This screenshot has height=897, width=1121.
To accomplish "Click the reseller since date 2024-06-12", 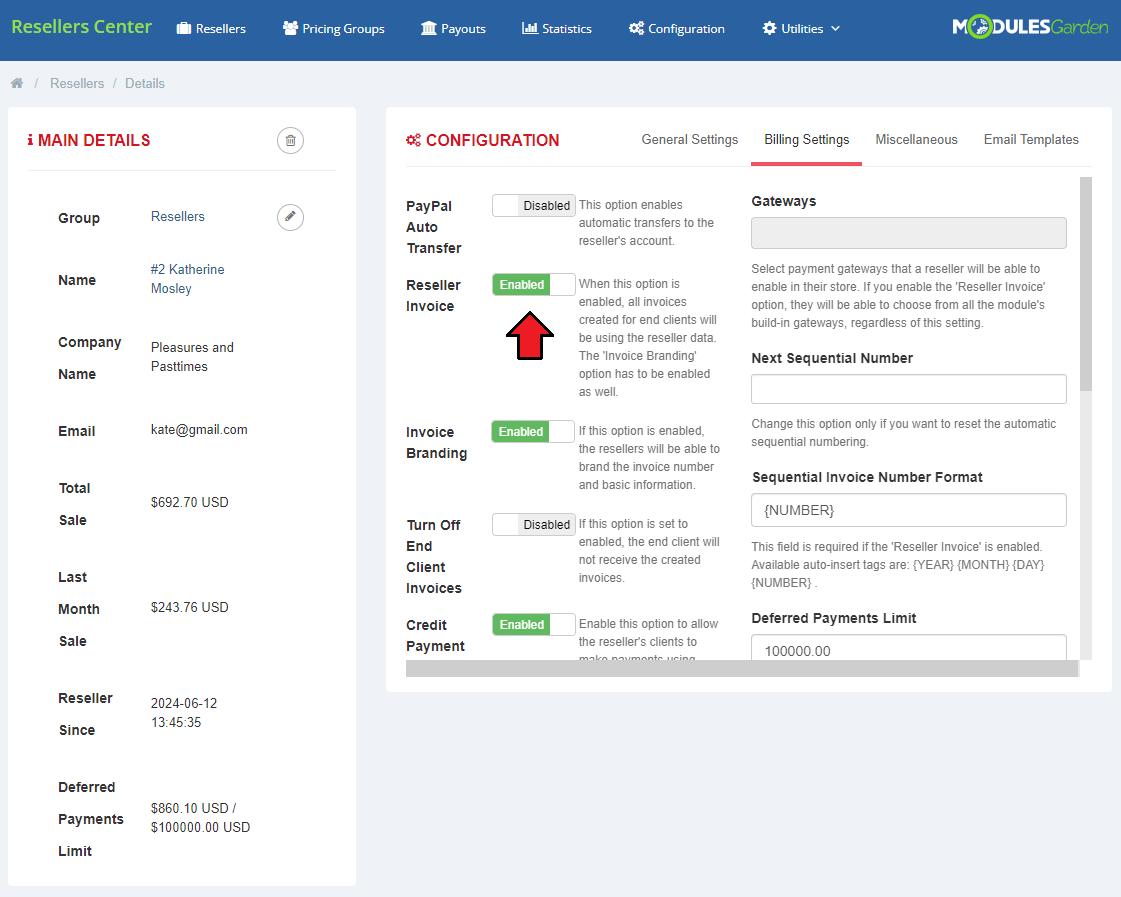I will point(184,713).
